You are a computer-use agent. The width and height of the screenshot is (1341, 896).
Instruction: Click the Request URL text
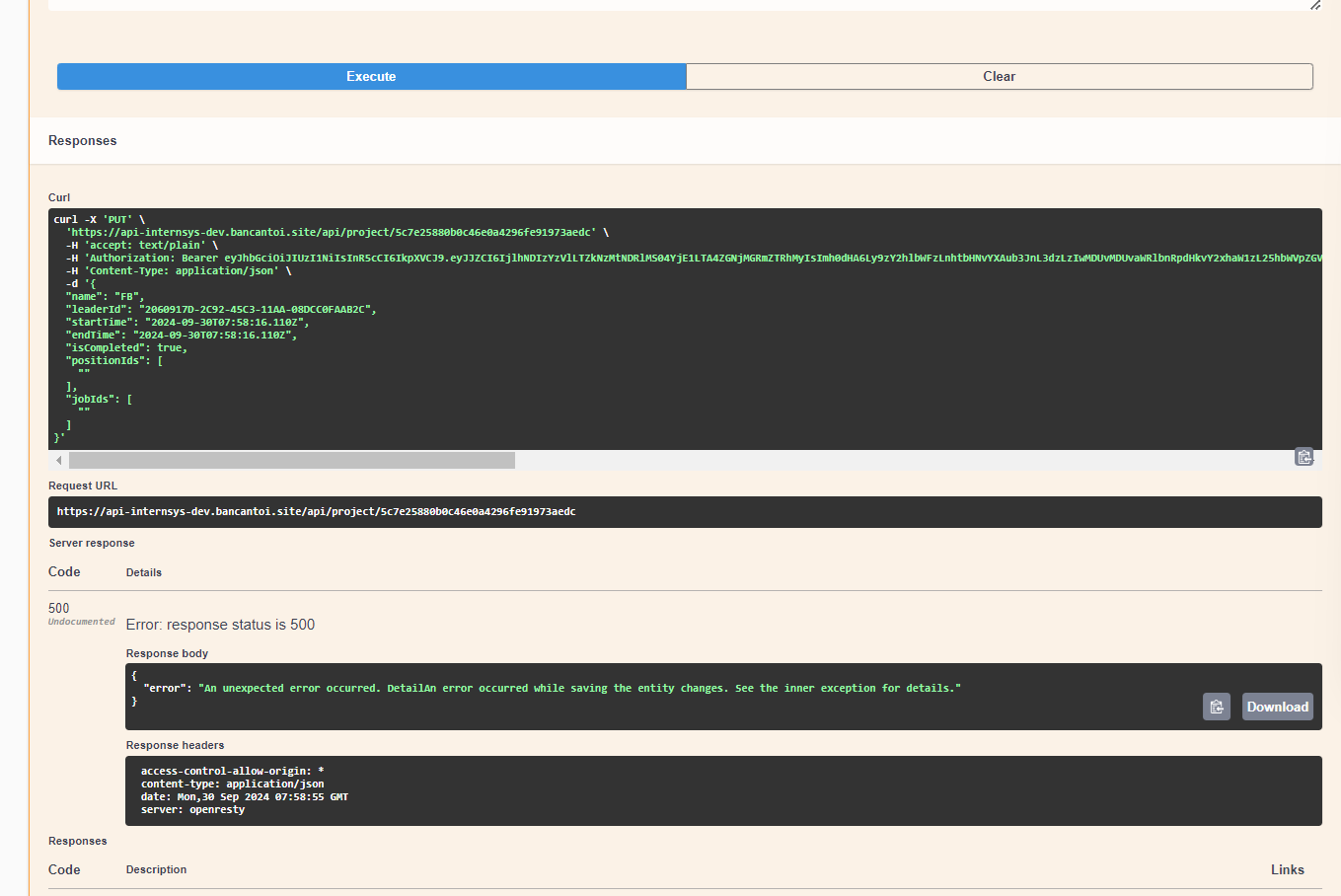coord(316,512)
